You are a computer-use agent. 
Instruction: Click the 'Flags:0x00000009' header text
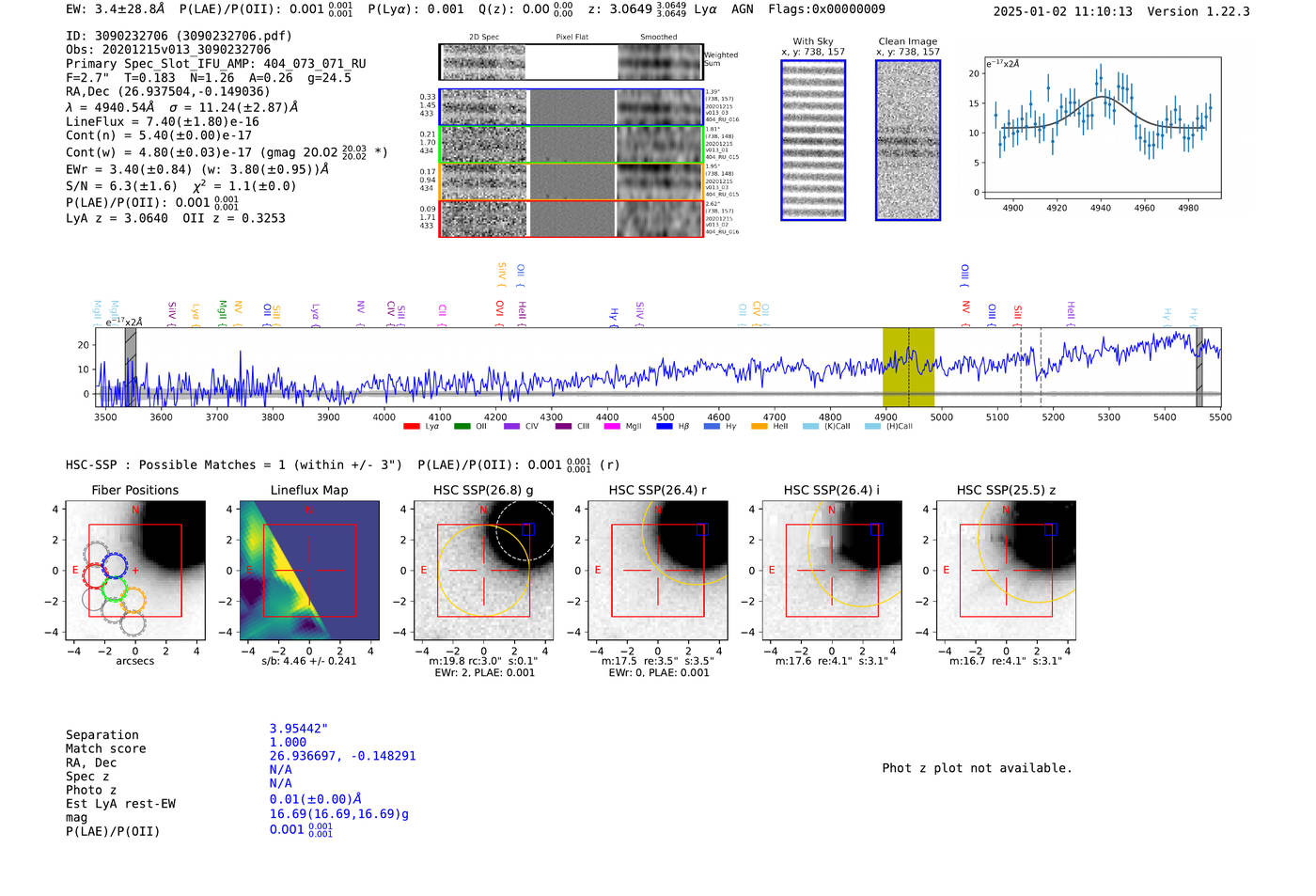[826, 9]
